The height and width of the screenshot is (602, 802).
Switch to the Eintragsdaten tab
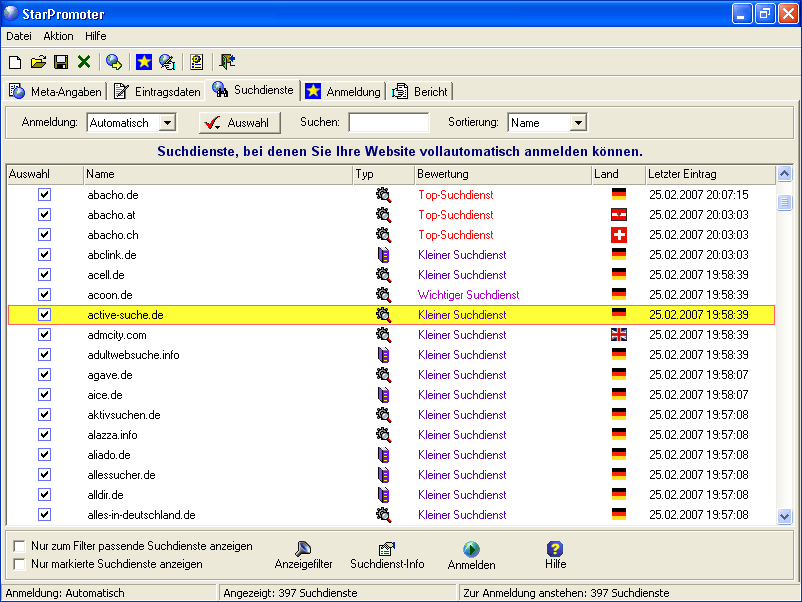point(157,92)
